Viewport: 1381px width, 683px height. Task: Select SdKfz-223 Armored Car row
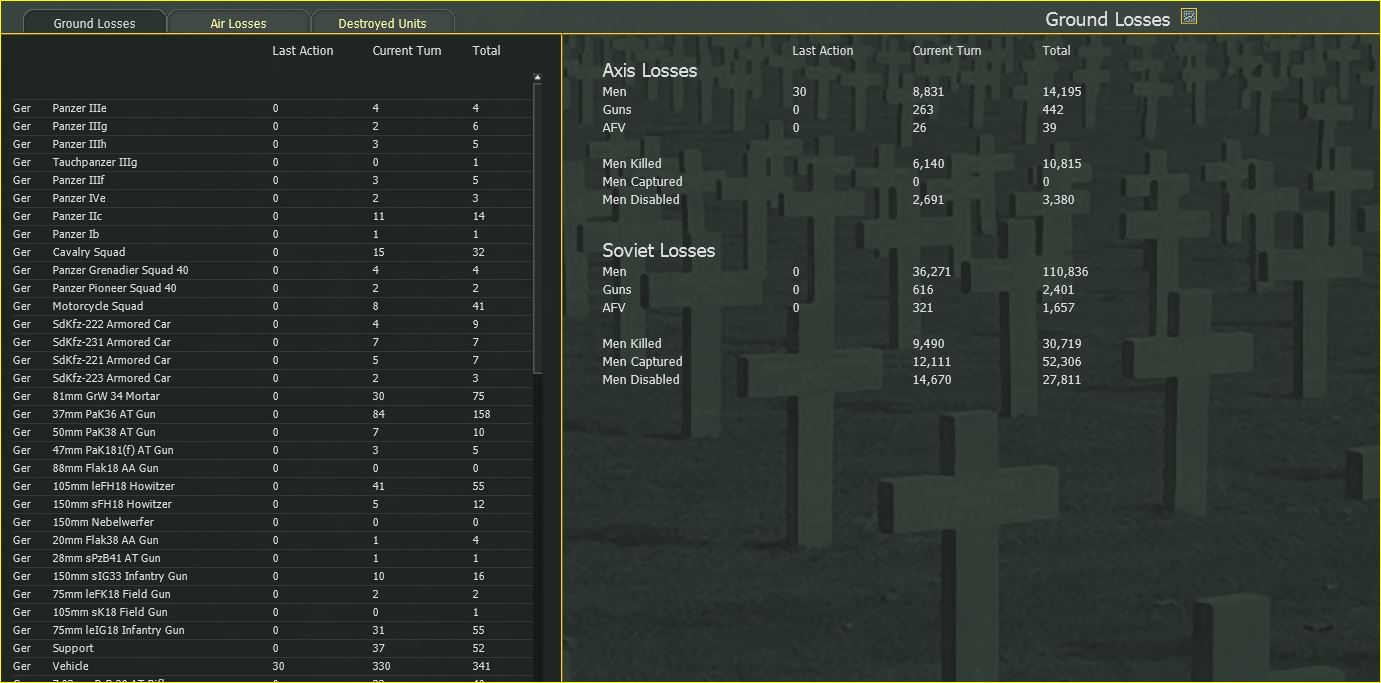coord(270,378)
